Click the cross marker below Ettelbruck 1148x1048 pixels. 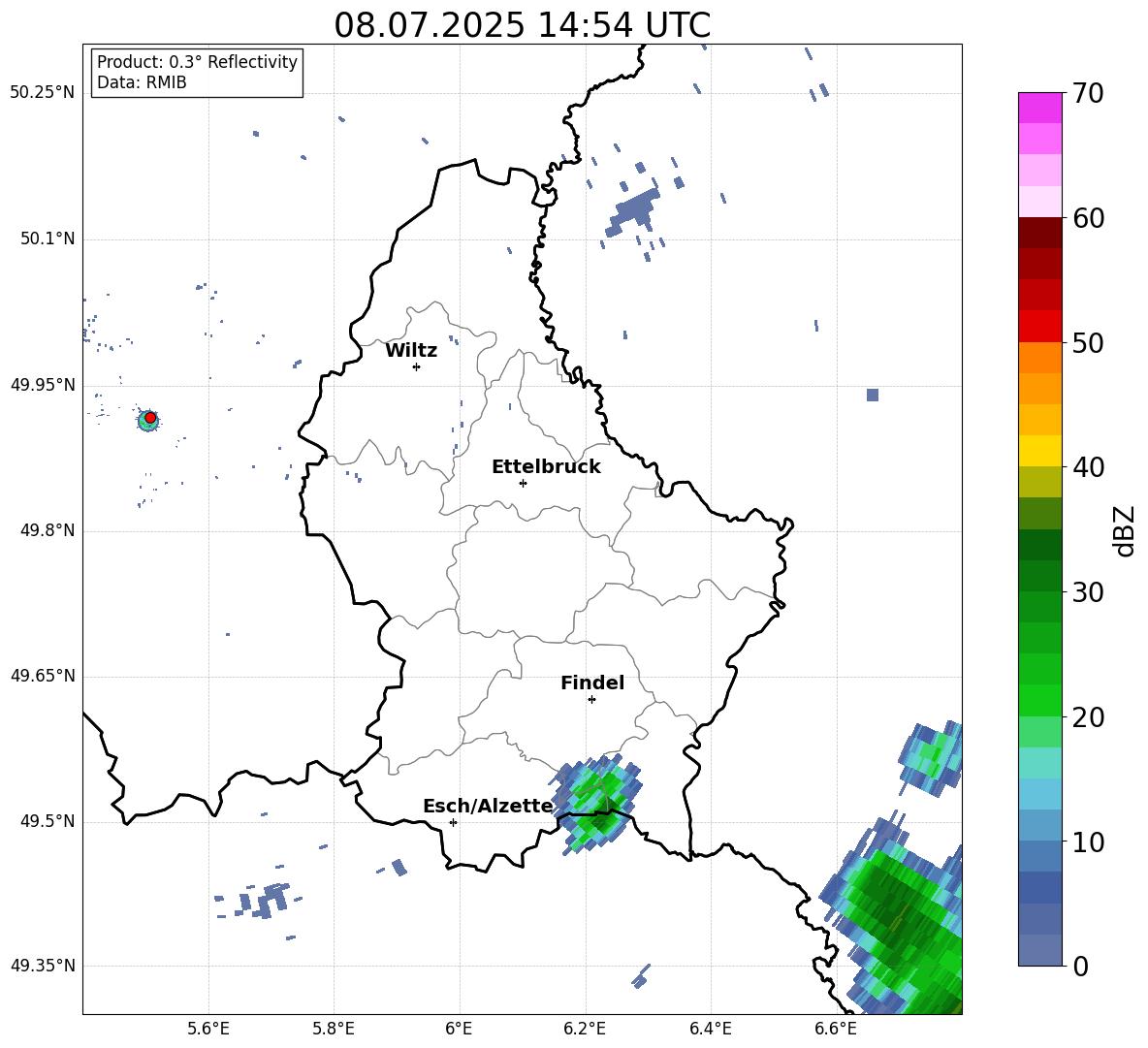[x=523, y=483]
